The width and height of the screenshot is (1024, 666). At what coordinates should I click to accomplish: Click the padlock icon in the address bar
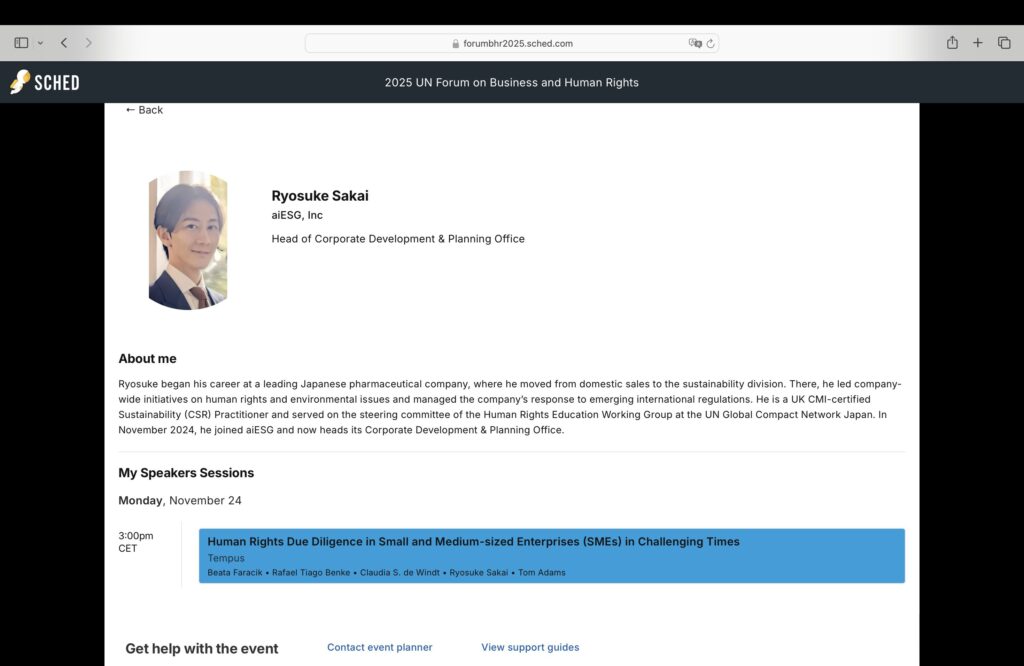tap(456, 44)
